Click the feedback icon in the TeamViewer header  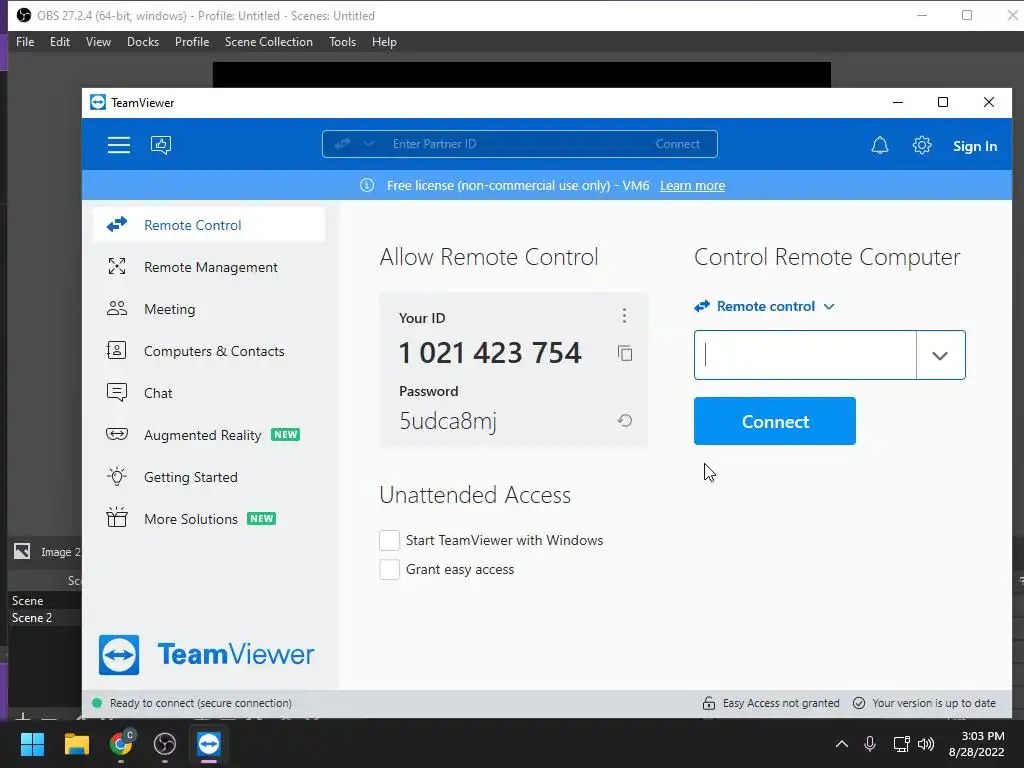[161, 144]
